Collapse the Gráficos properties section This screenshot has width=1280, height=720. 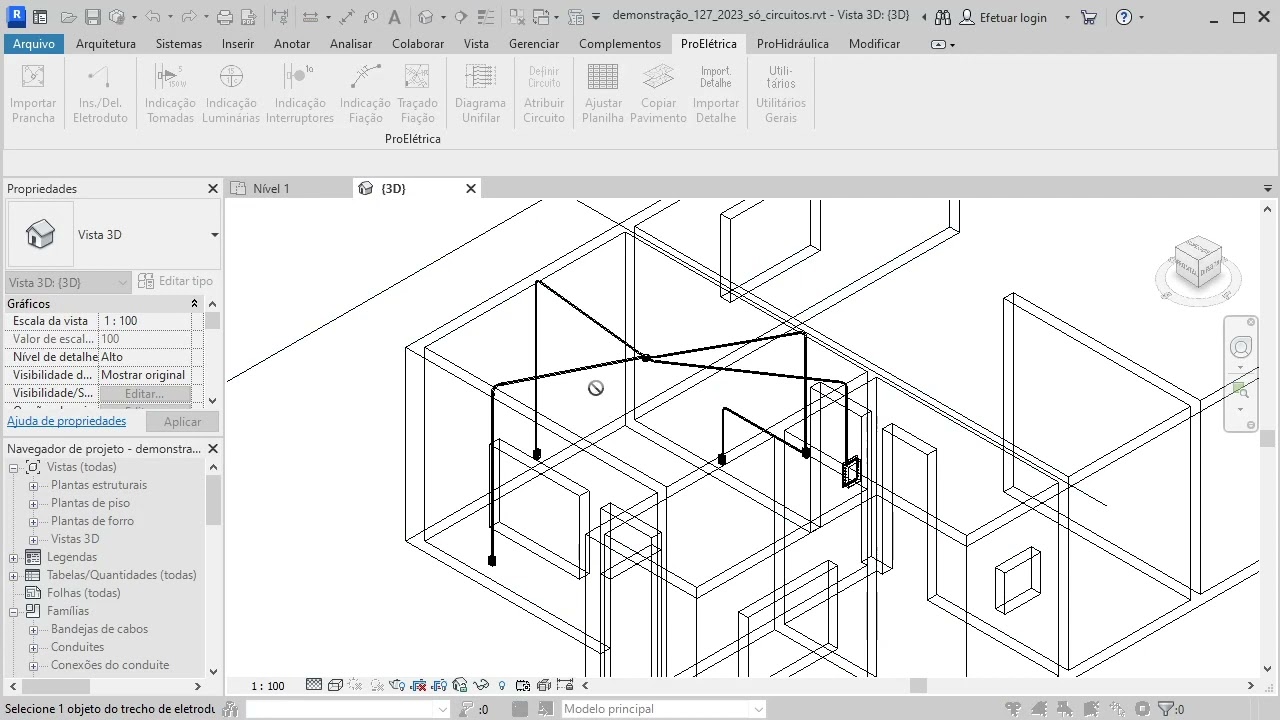195,303
